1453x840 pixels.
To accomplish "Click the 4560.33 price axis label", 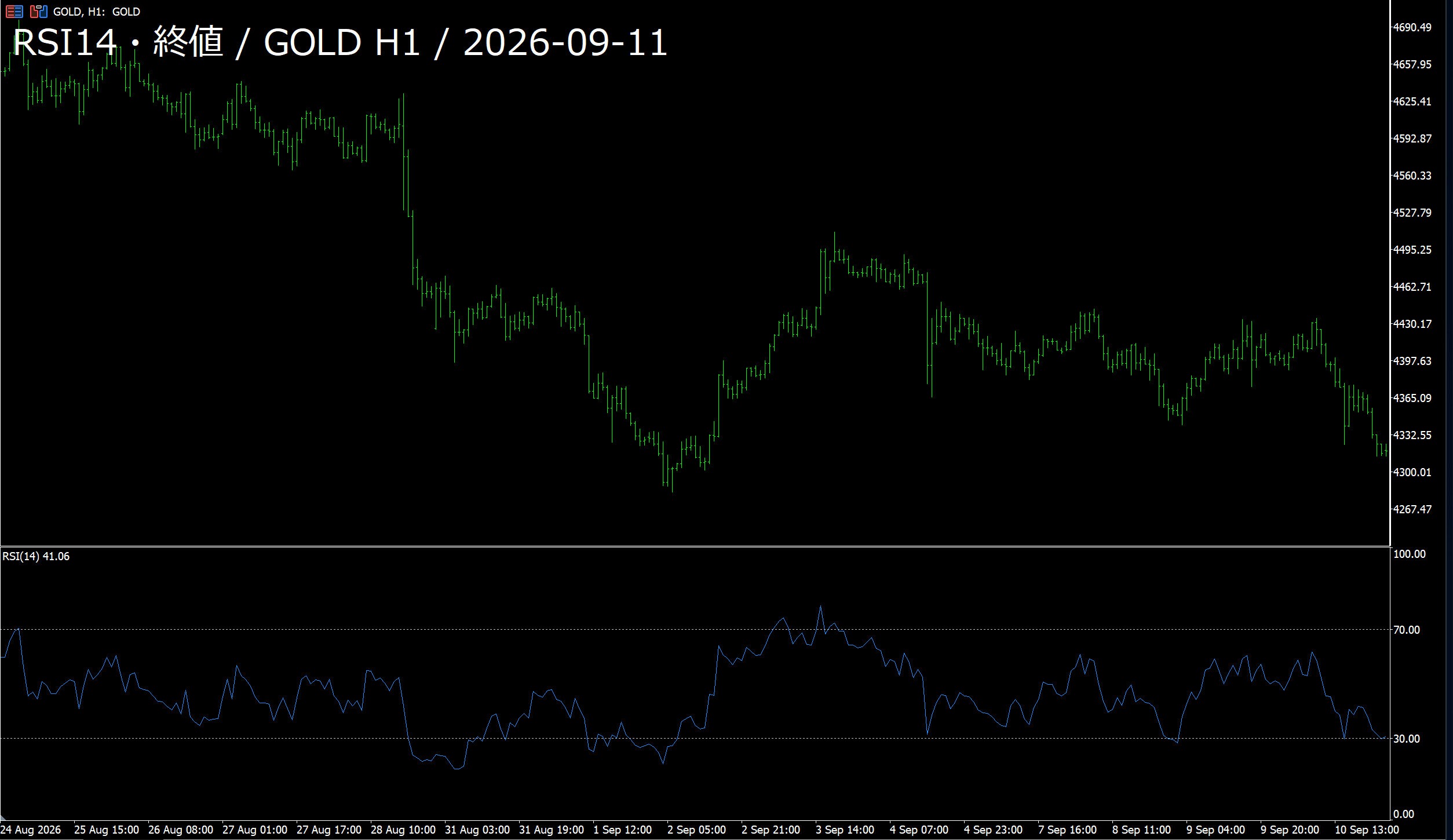I will pos(1412,176).
